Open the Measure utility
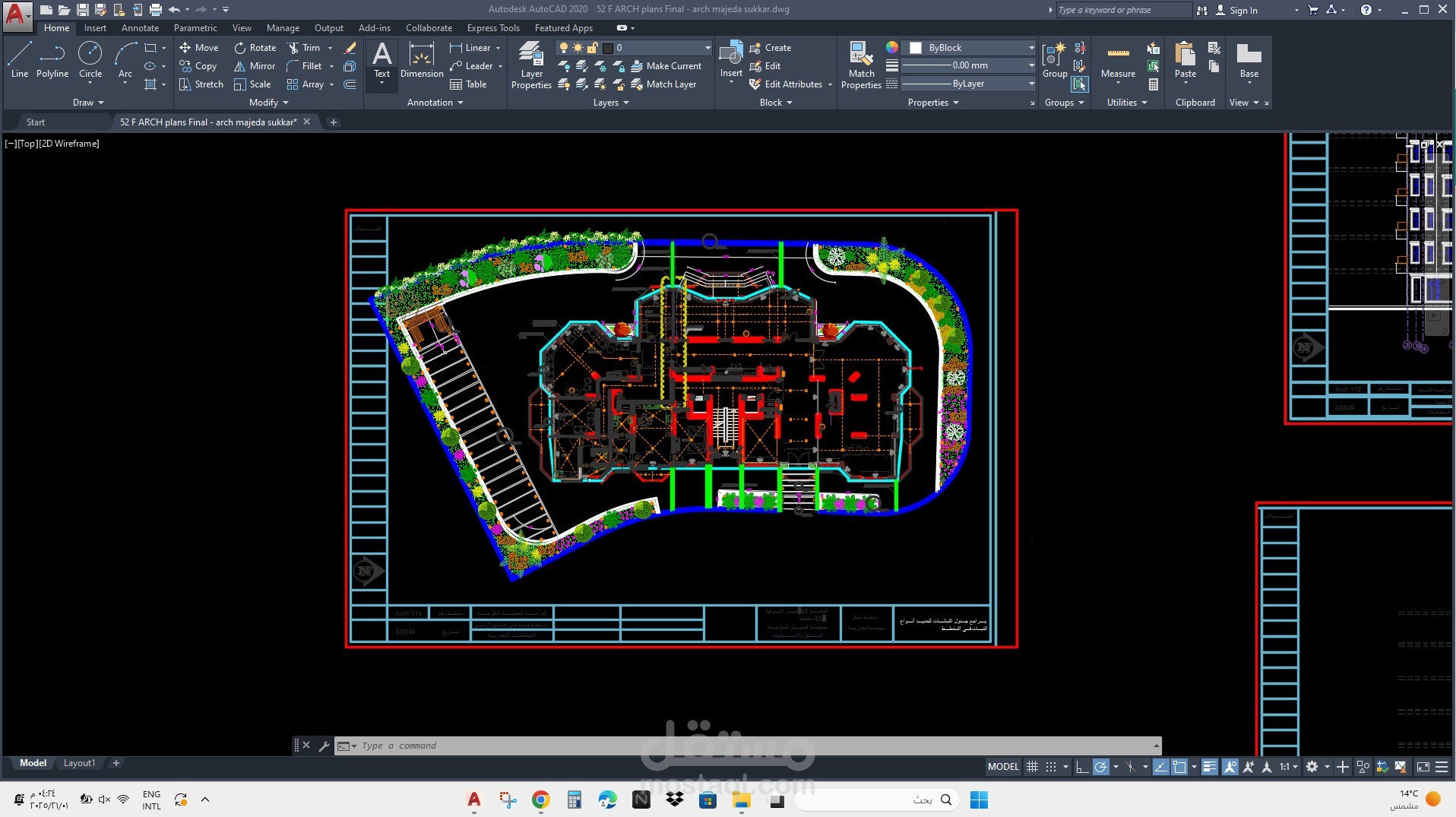The image size is (1456, 817). pos(1118,60)
